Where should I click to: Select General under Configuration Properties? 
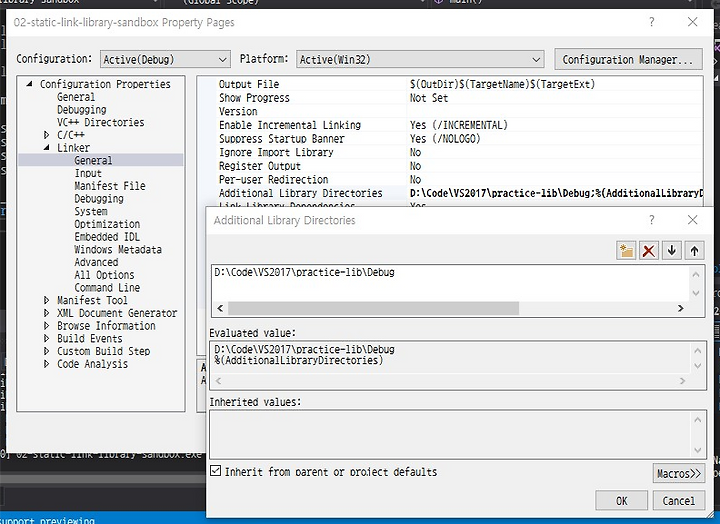coord(76,97)
